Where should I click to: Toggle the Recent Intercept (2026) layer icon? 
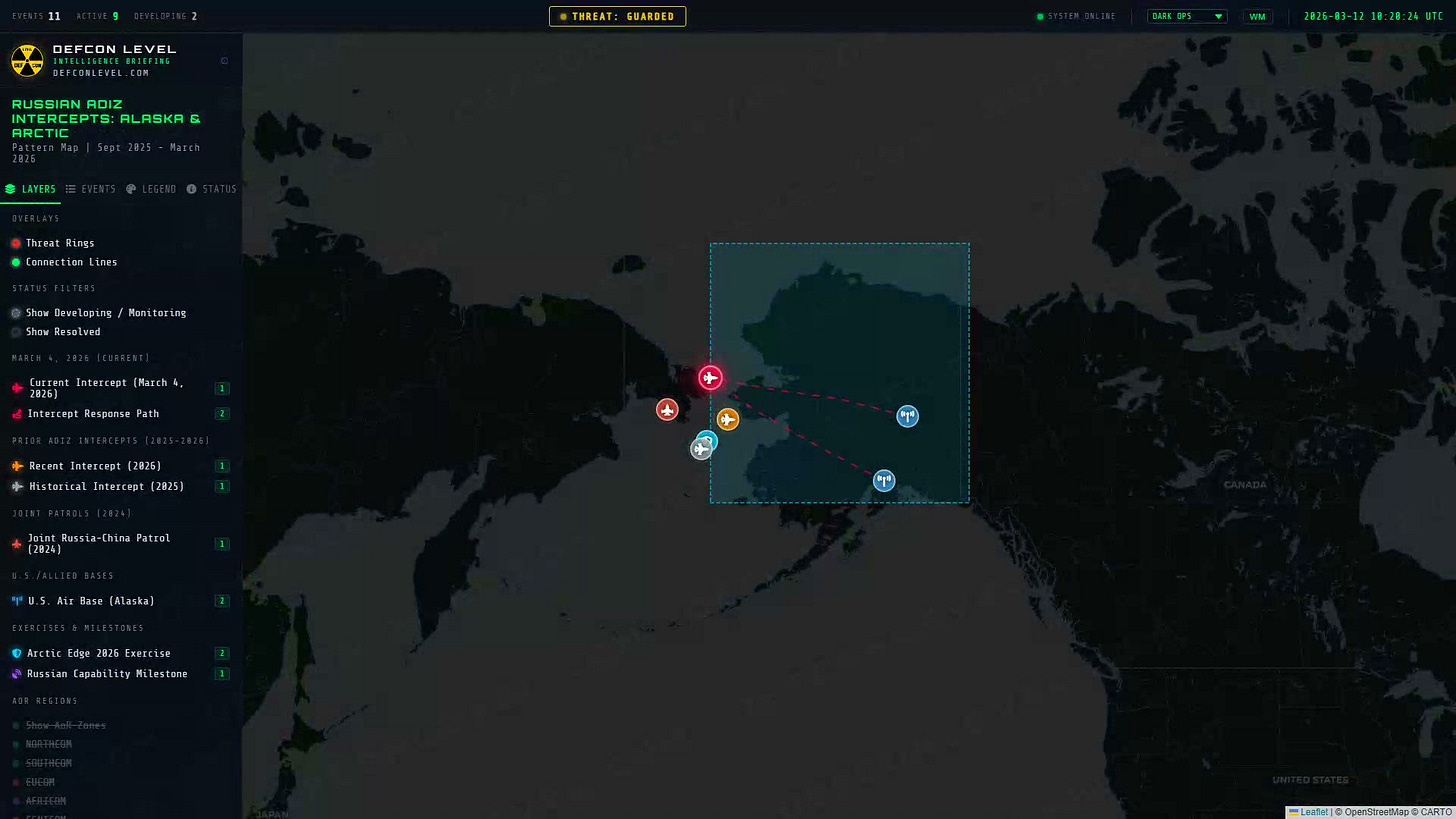(x=17, y=466)
